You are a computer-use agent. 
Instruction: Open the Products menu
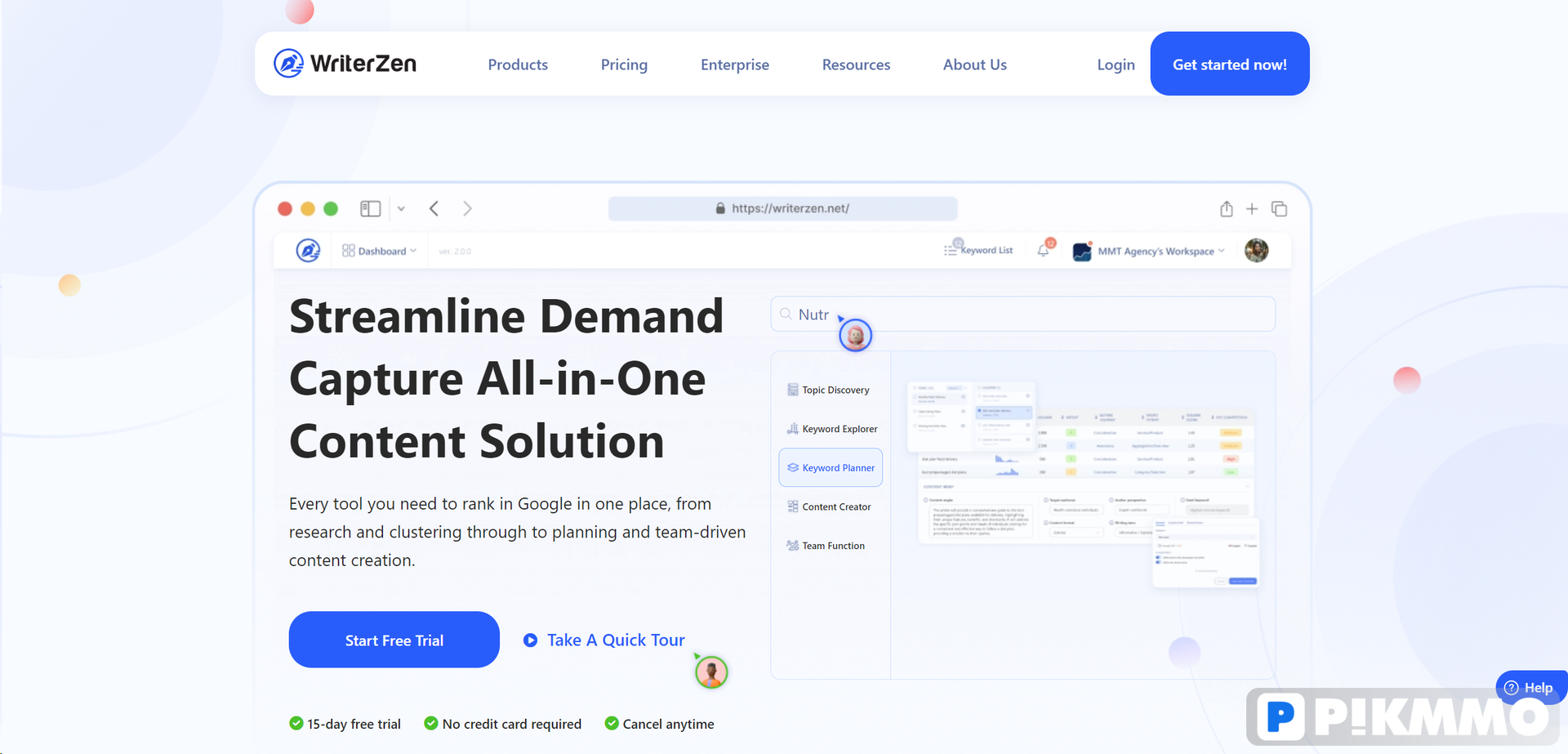click(x=518, y=65)
